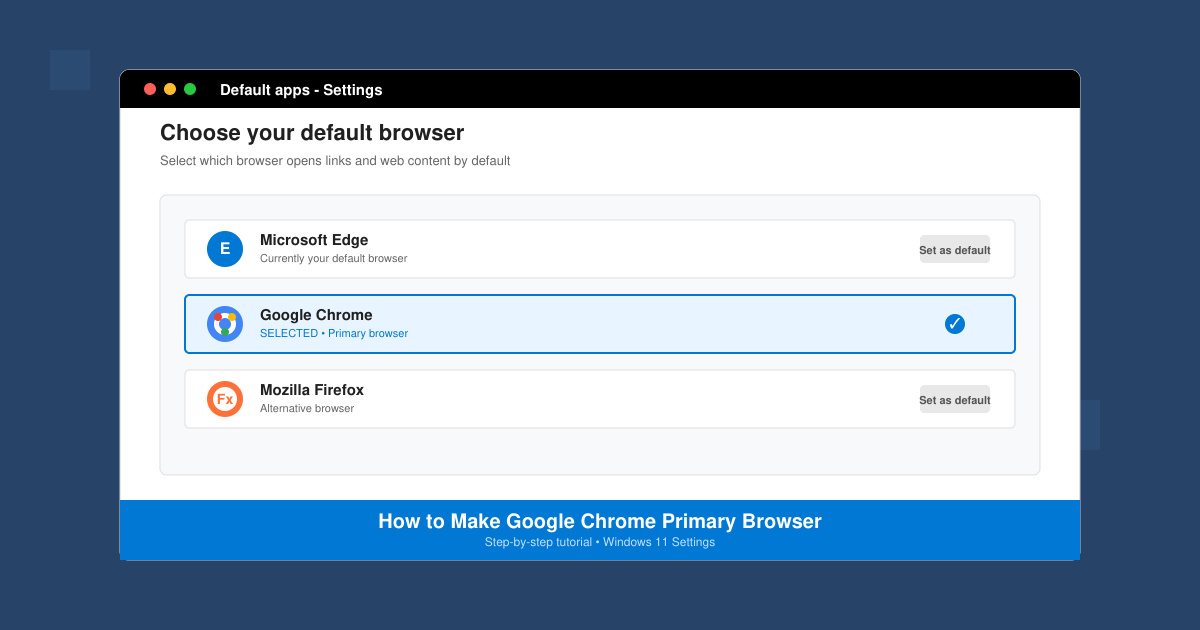1200x630 pixels.
Task: Click the Mozilla Firefox Fx icon
Action: [225, 399]
